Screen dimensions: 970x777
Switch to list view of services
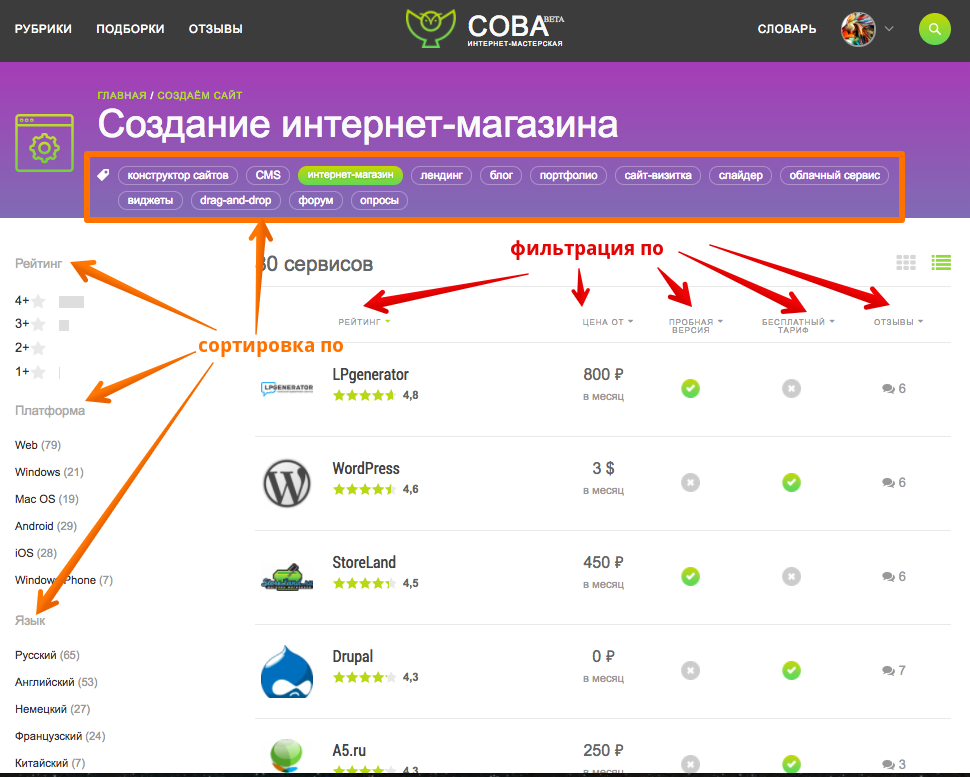click(x=941, y=262)
